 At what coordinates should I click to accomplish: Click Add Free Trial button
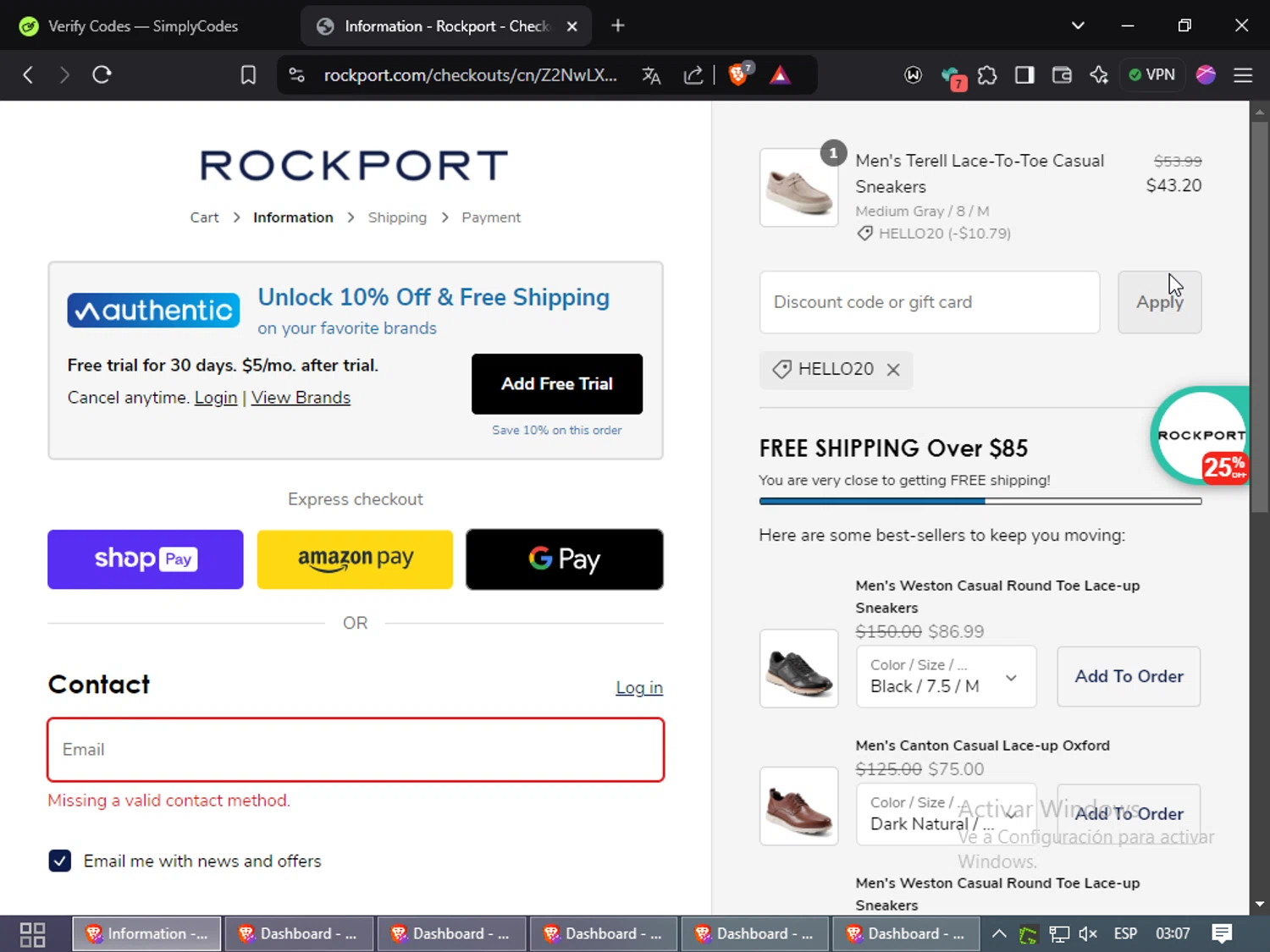[x=557, y=383]
